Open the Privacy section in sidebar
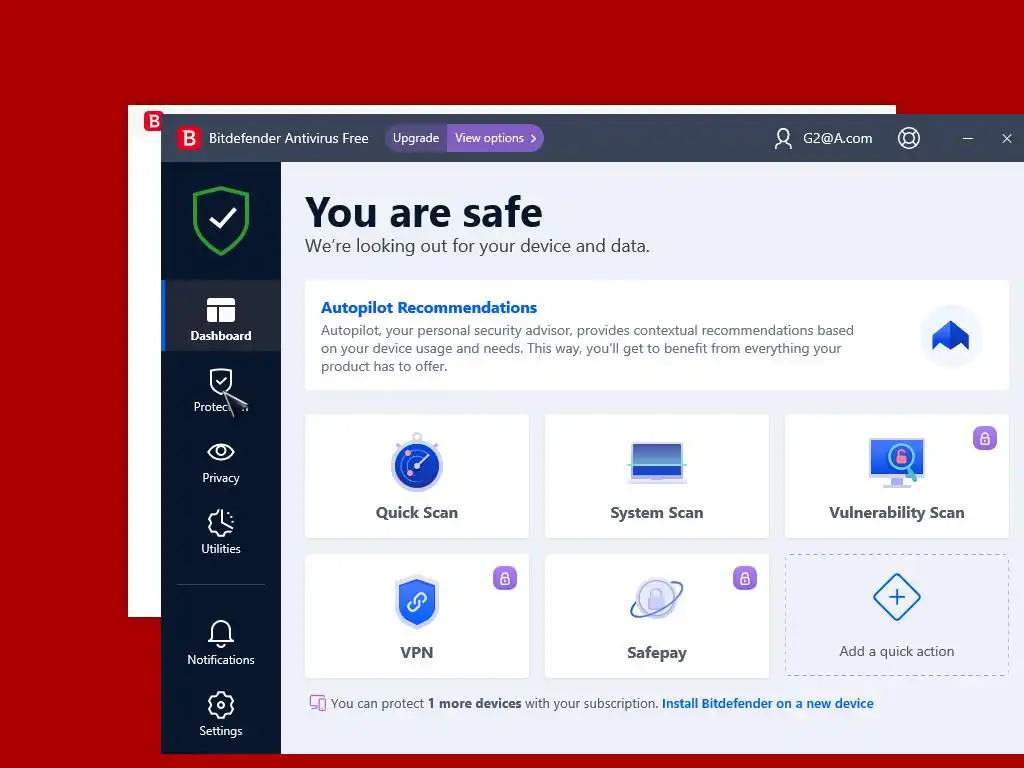The image size is (1024, 768). 221,463
